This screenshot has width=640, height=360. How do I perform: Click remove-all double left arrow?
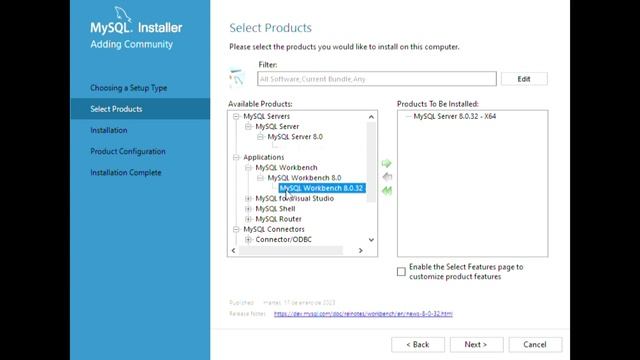coord(387,191)
